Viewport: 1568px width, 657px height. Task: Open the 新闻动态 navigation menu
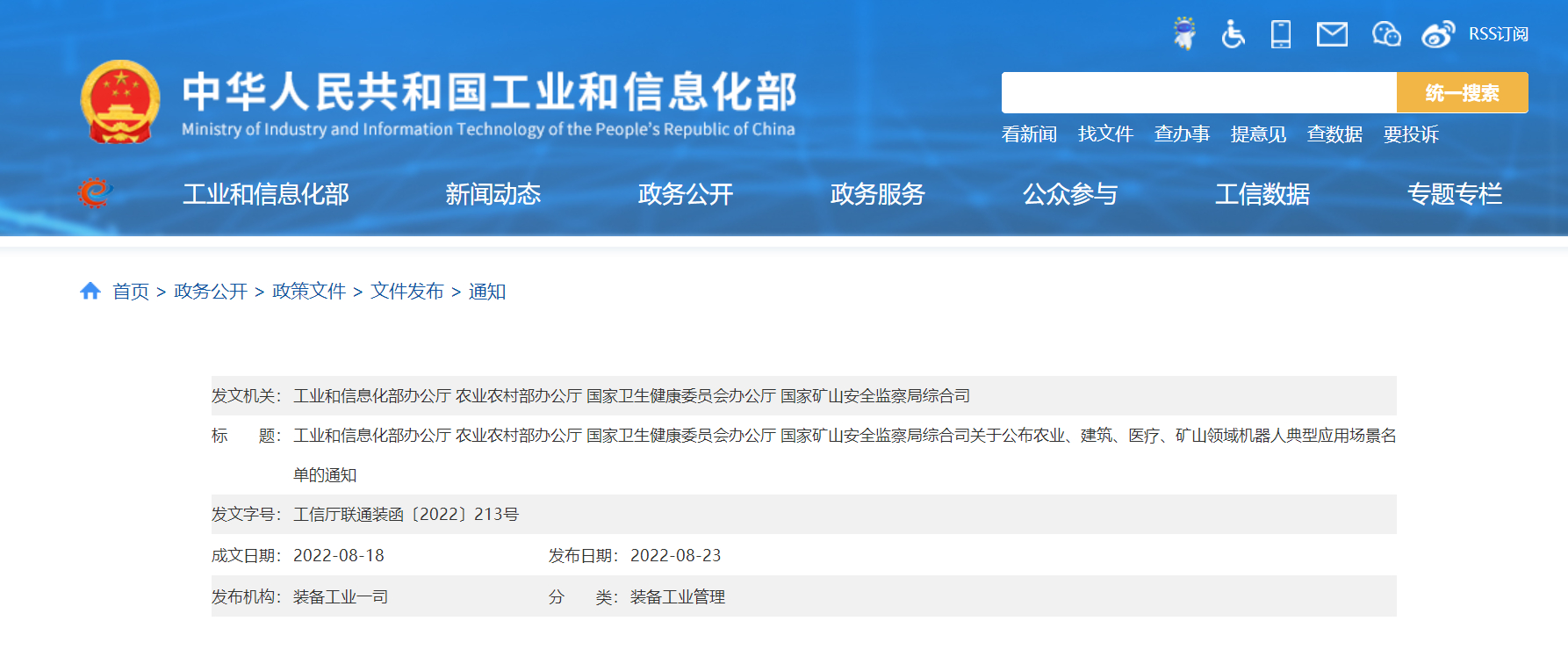click(x=493, y=194)
